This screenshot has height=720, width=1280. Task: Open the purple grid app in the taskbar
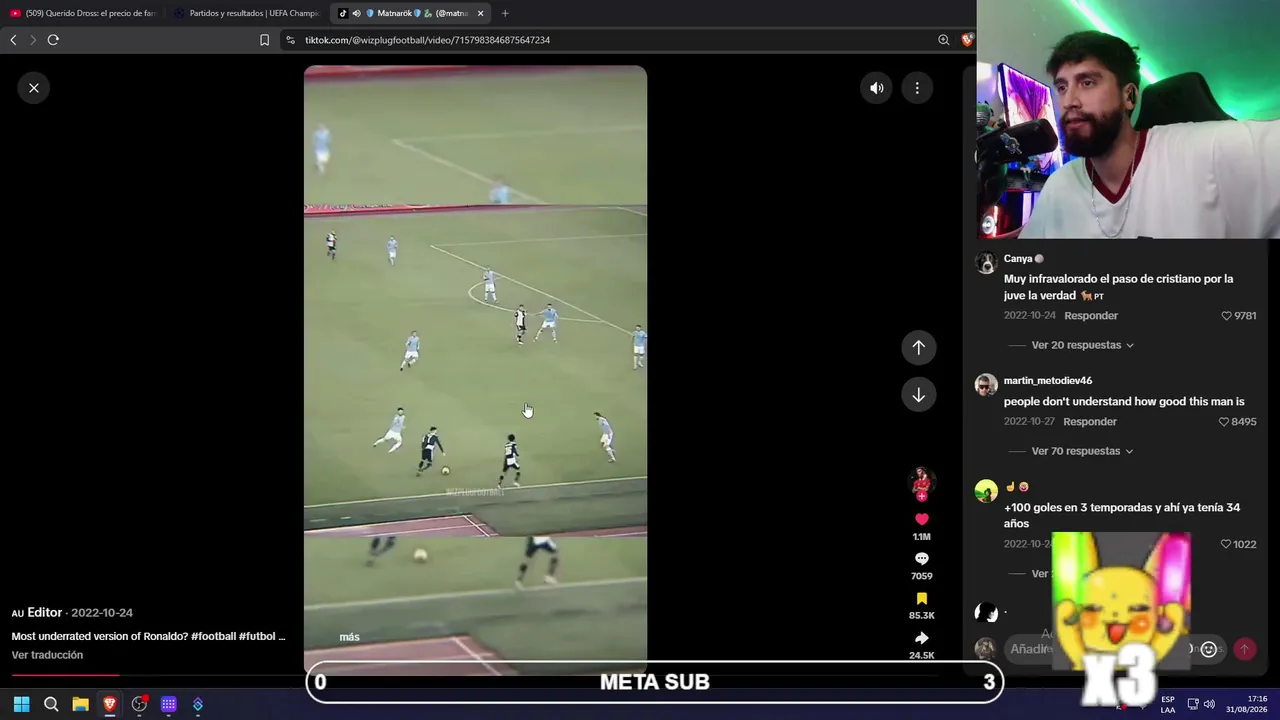(169, 704)
